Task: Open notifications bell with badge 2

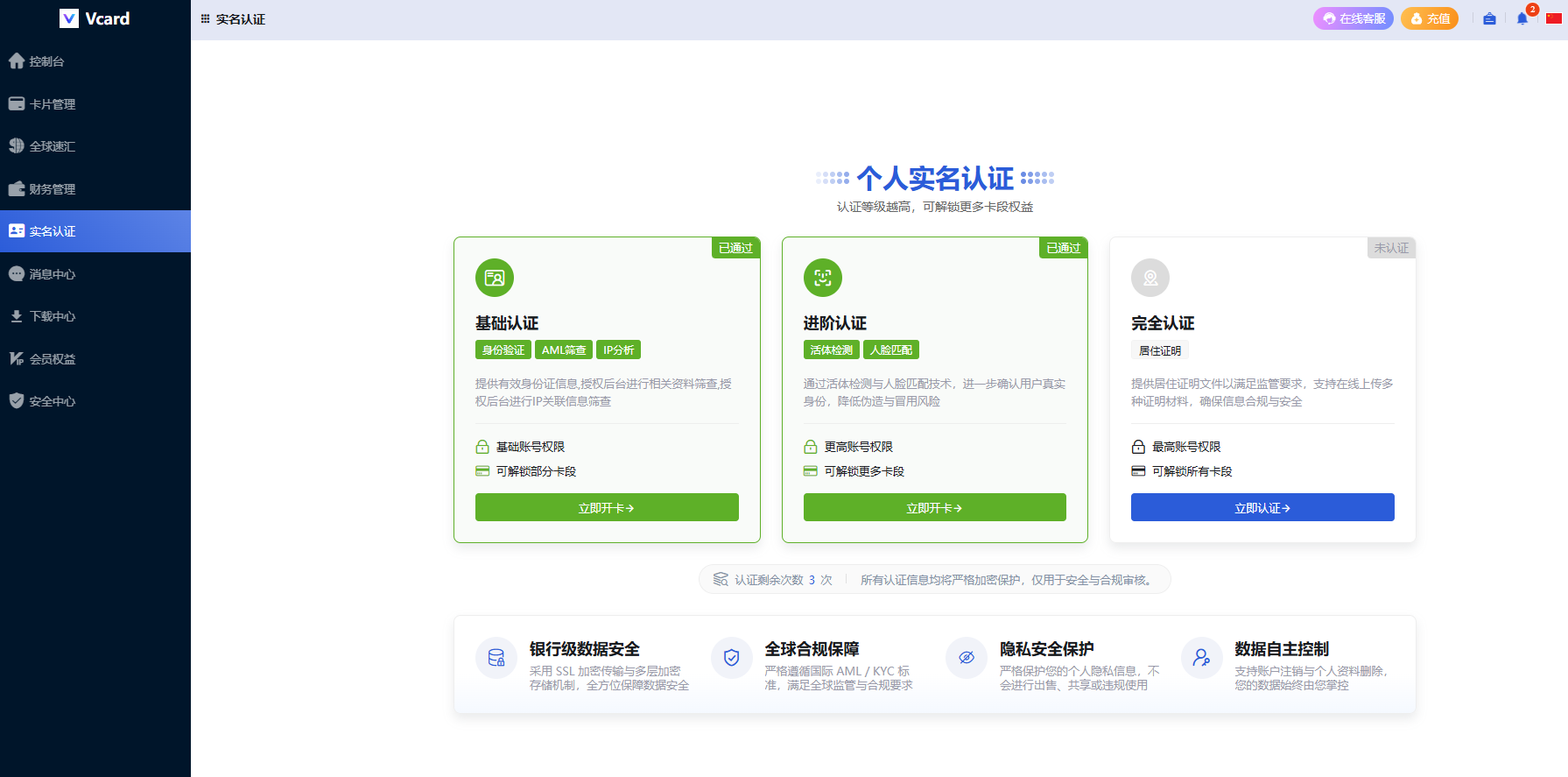Action: (1522, 18)
